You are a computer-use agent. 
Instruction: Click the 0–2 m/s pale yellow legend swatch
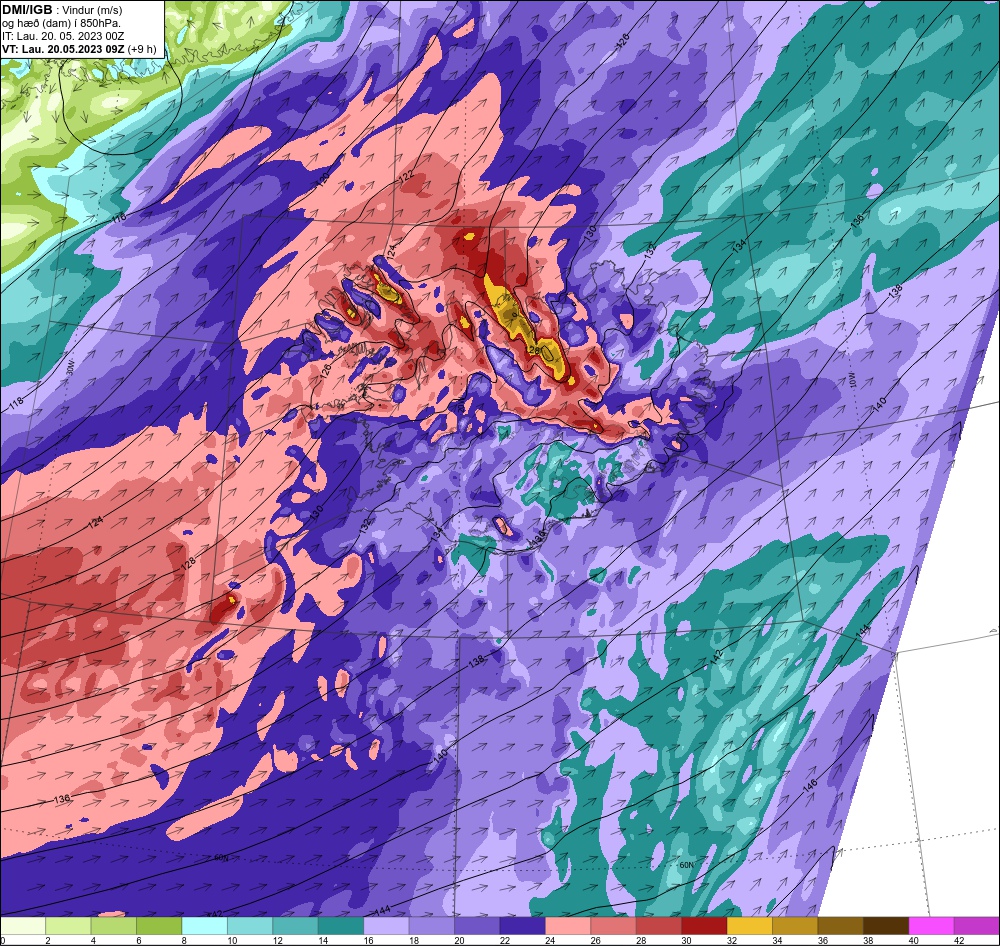click(x=23, y=926)
